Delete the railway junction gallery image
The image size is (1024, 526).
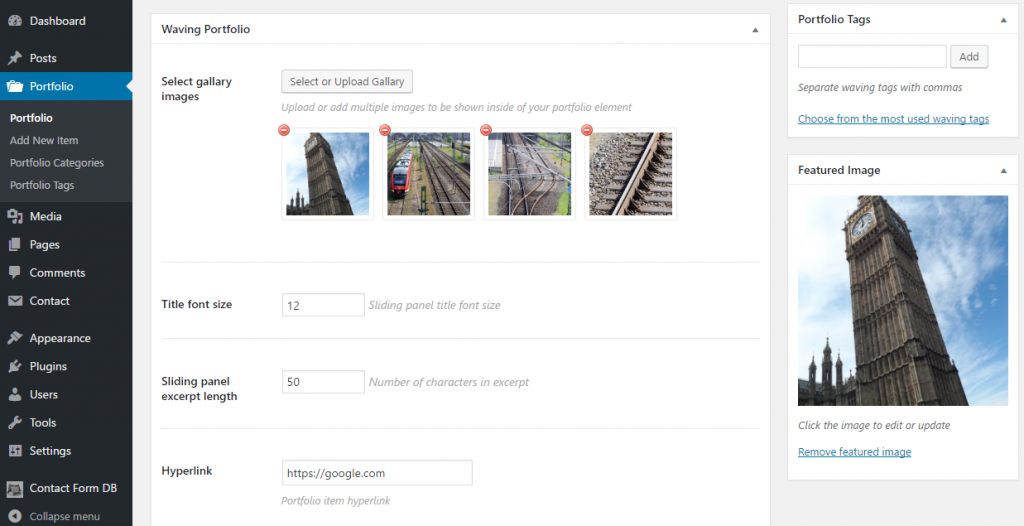pos(486,130)
